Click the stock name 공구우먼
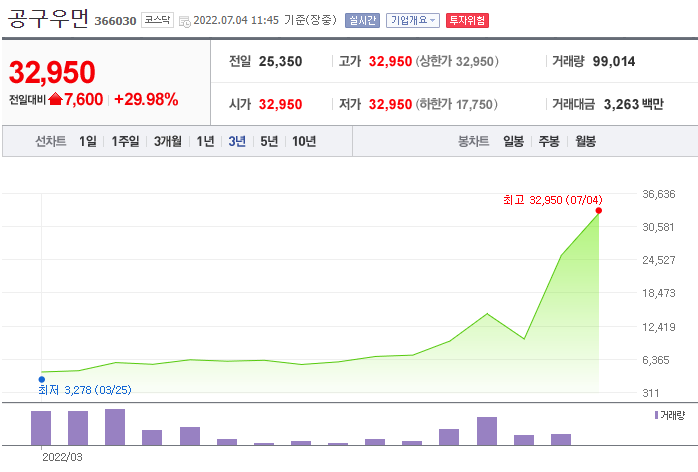 (48, 19)
